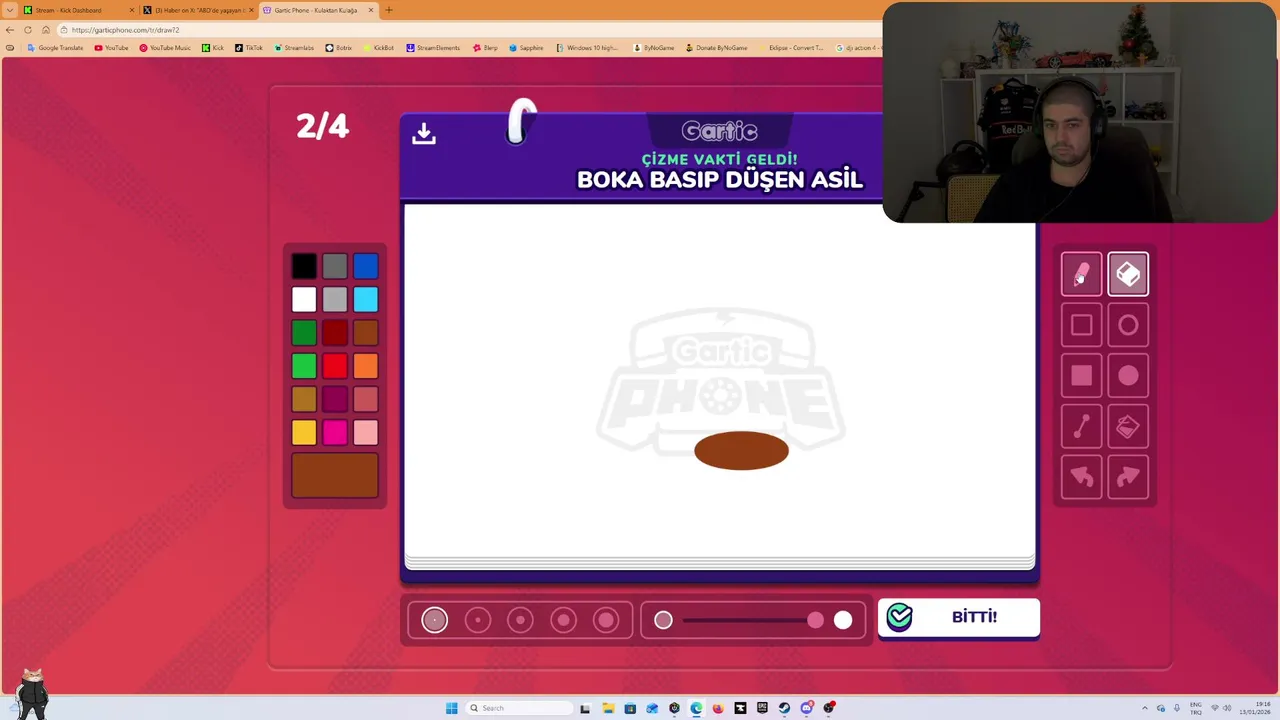Show hidden system tray icons

pyautogui.click(x=1145, y=708)
